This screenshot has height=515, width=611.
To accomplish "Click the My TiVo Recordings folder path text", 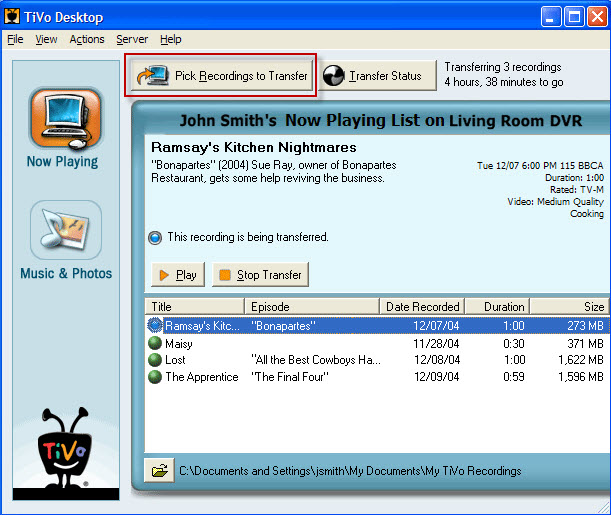I will [x=350, y=471].
